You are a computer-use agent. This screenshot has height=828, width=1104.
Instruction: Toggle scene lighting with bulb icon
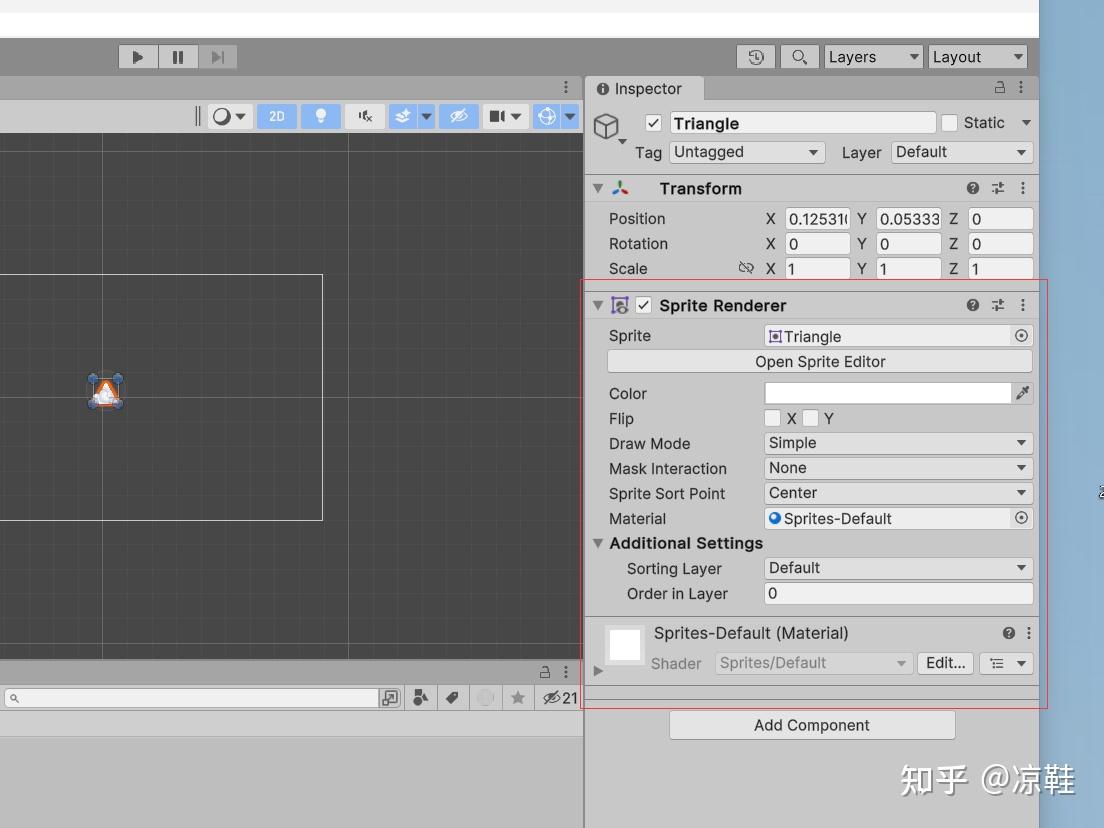(x=320, y=115)
